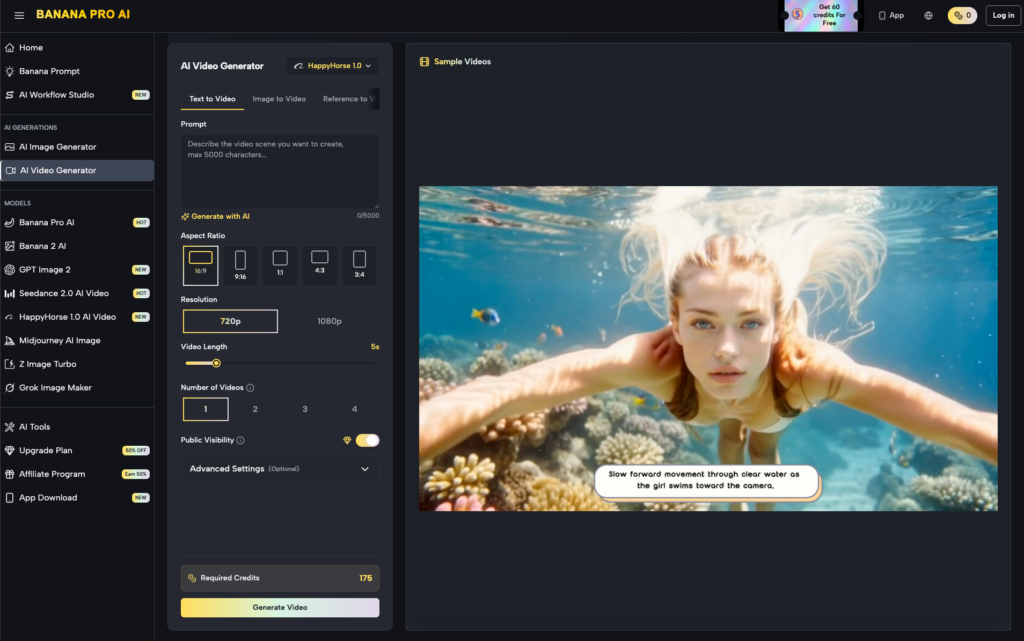
Task: Select 16:9 aspect ratio
Action: point(200,265)
